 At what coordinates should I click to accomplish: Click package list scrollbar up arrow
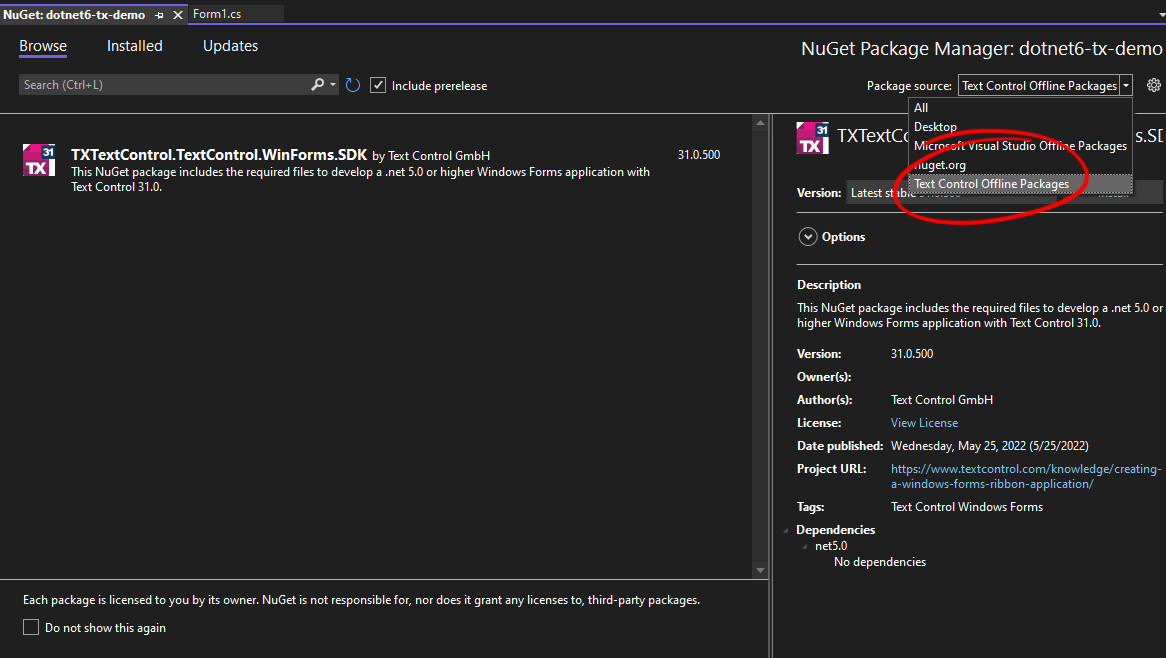point(760,123)
